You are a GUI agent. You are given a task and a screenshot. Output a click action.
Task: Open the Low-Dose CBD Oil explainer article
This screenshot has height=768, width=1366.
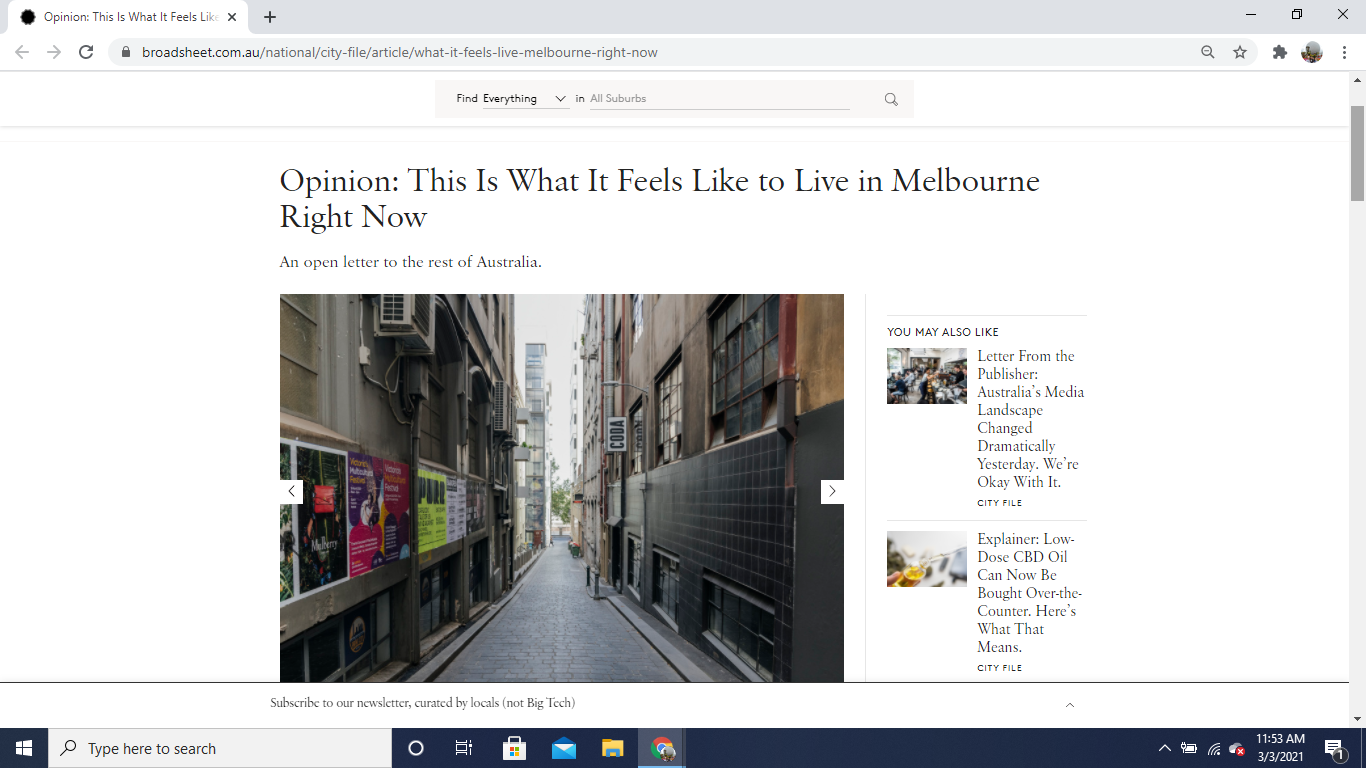click(x=1027, y=593)
